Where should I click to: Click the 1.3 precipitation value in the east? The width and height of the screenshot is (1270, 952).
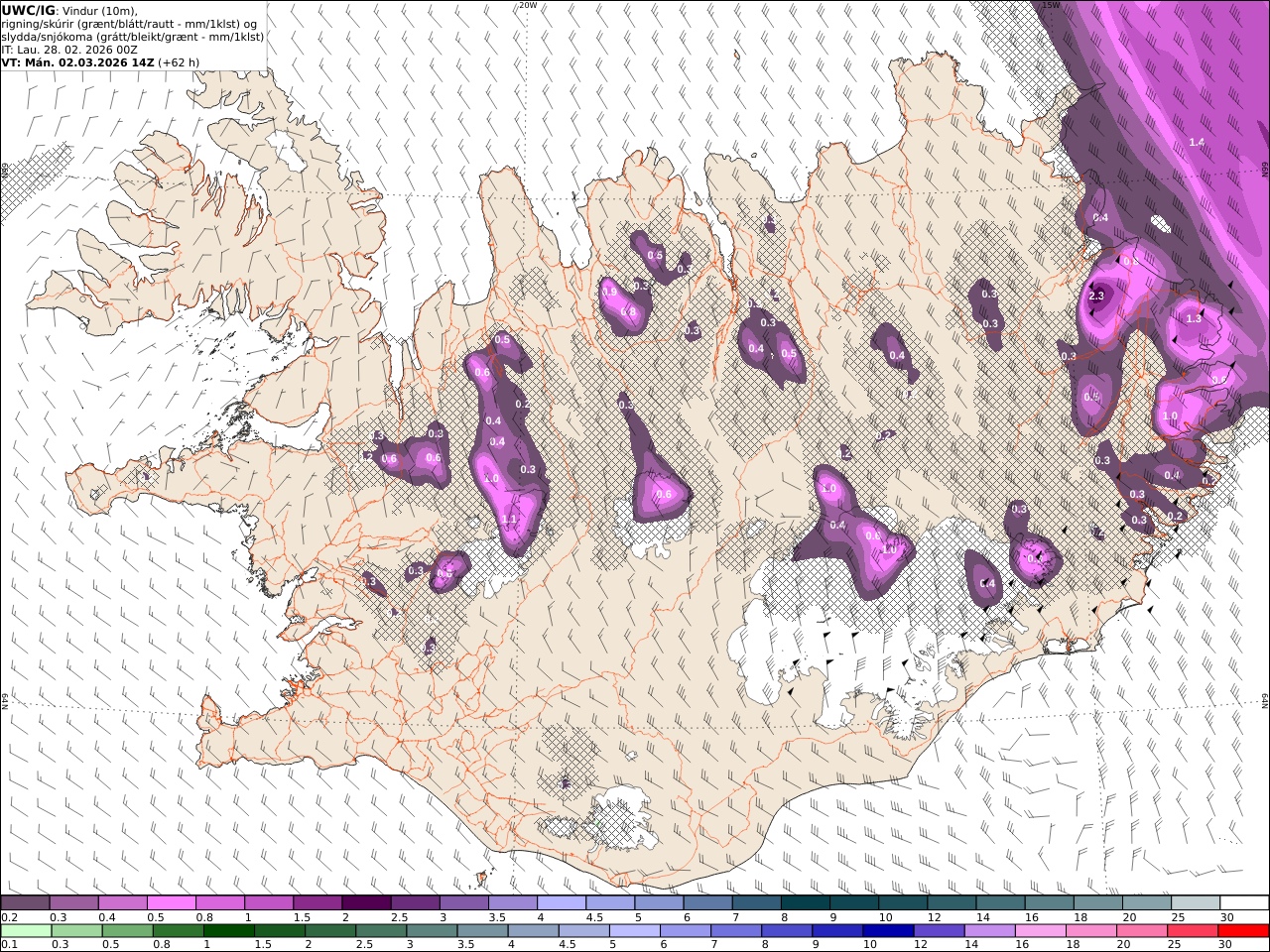point(1194,319)
